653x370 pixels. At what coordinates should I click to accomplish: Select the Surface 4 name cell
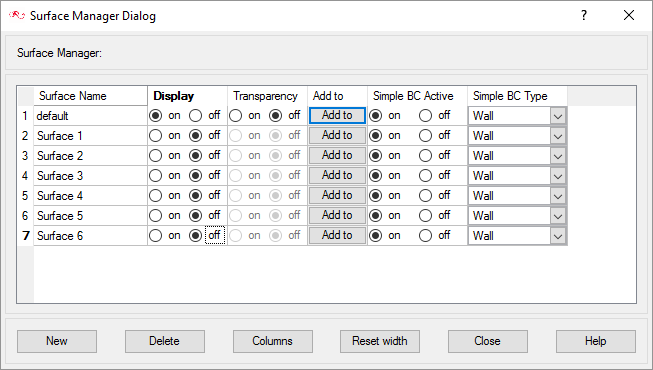[90, 196]
